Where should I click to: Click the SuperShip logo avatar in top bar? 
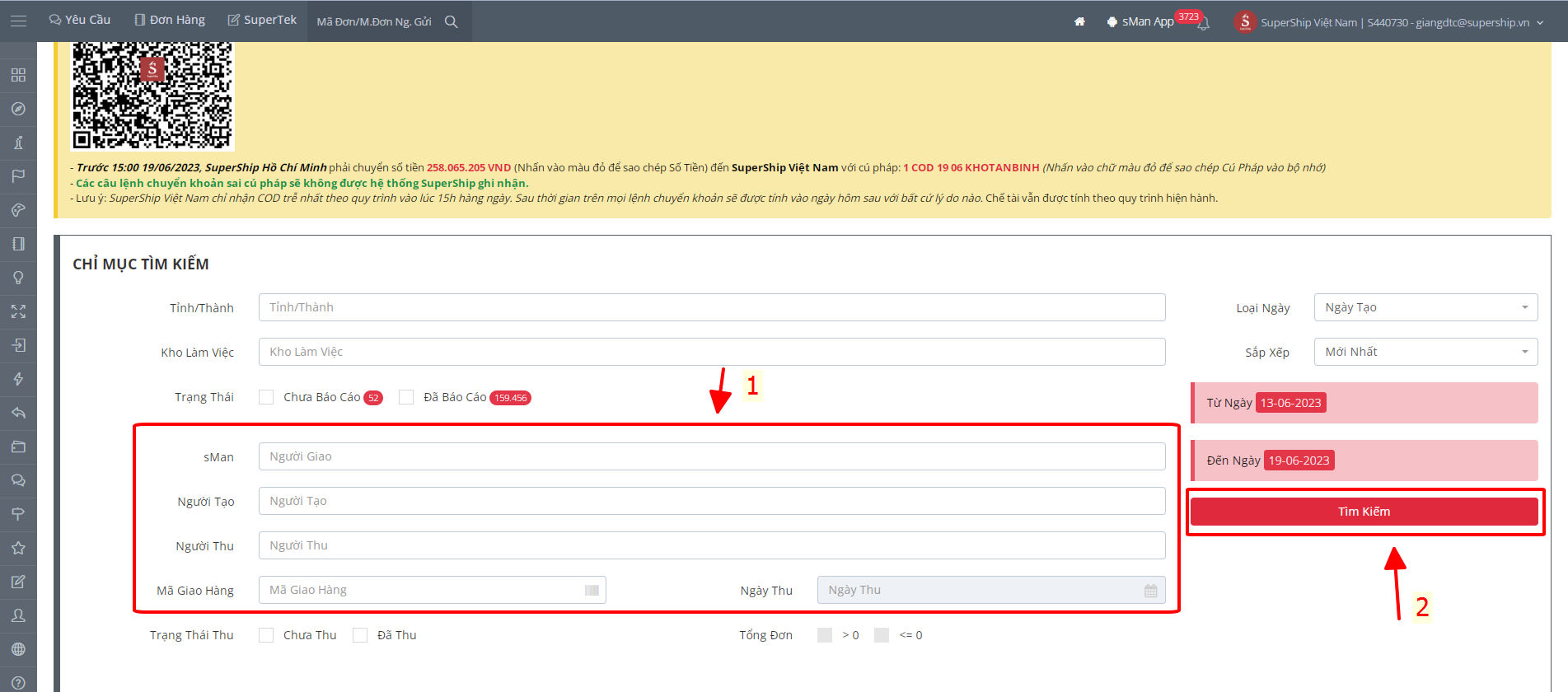click(x=1245, y=21)
